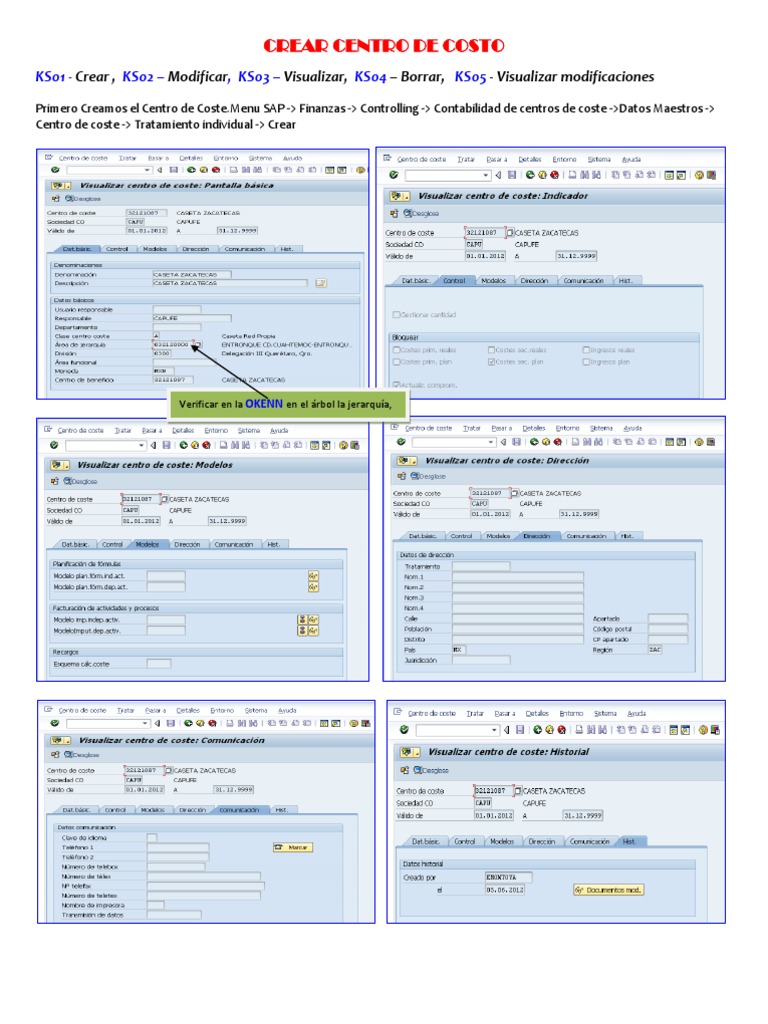The image size is (768, 1024).
Task: Click Other cost center icon left of Desglose in Comunicación window
Action: 56,755
